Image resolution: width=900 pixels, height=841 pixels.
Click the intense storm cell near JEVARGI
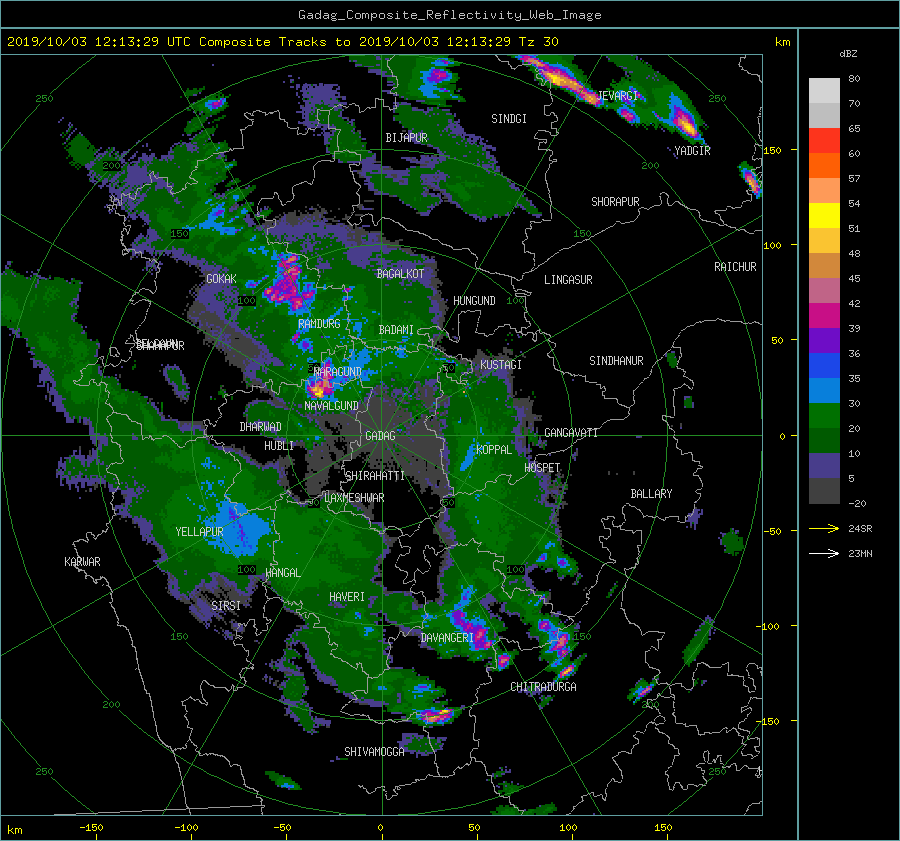tap(560, 77)
